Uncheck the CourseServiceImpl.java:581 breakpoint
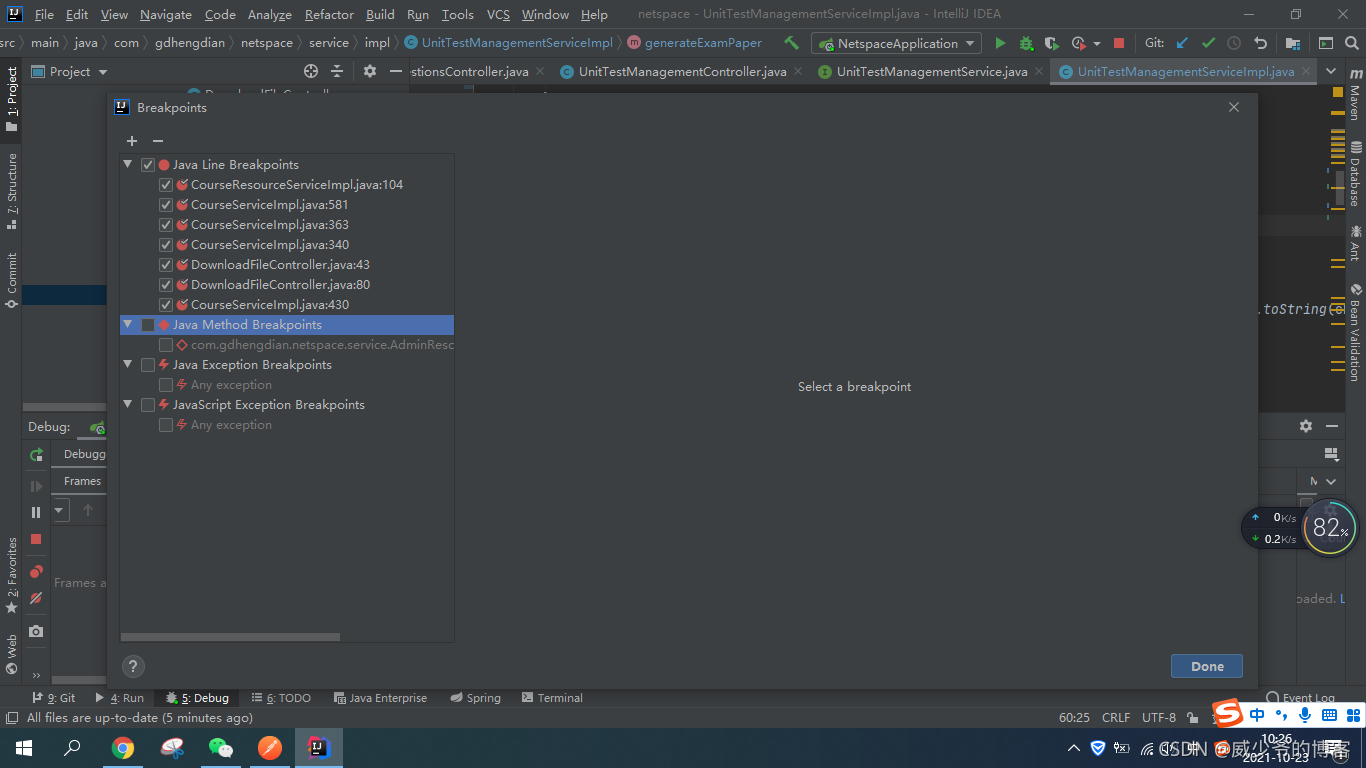Viewport: 1366px width, 768px height. [x=166, y=204]
